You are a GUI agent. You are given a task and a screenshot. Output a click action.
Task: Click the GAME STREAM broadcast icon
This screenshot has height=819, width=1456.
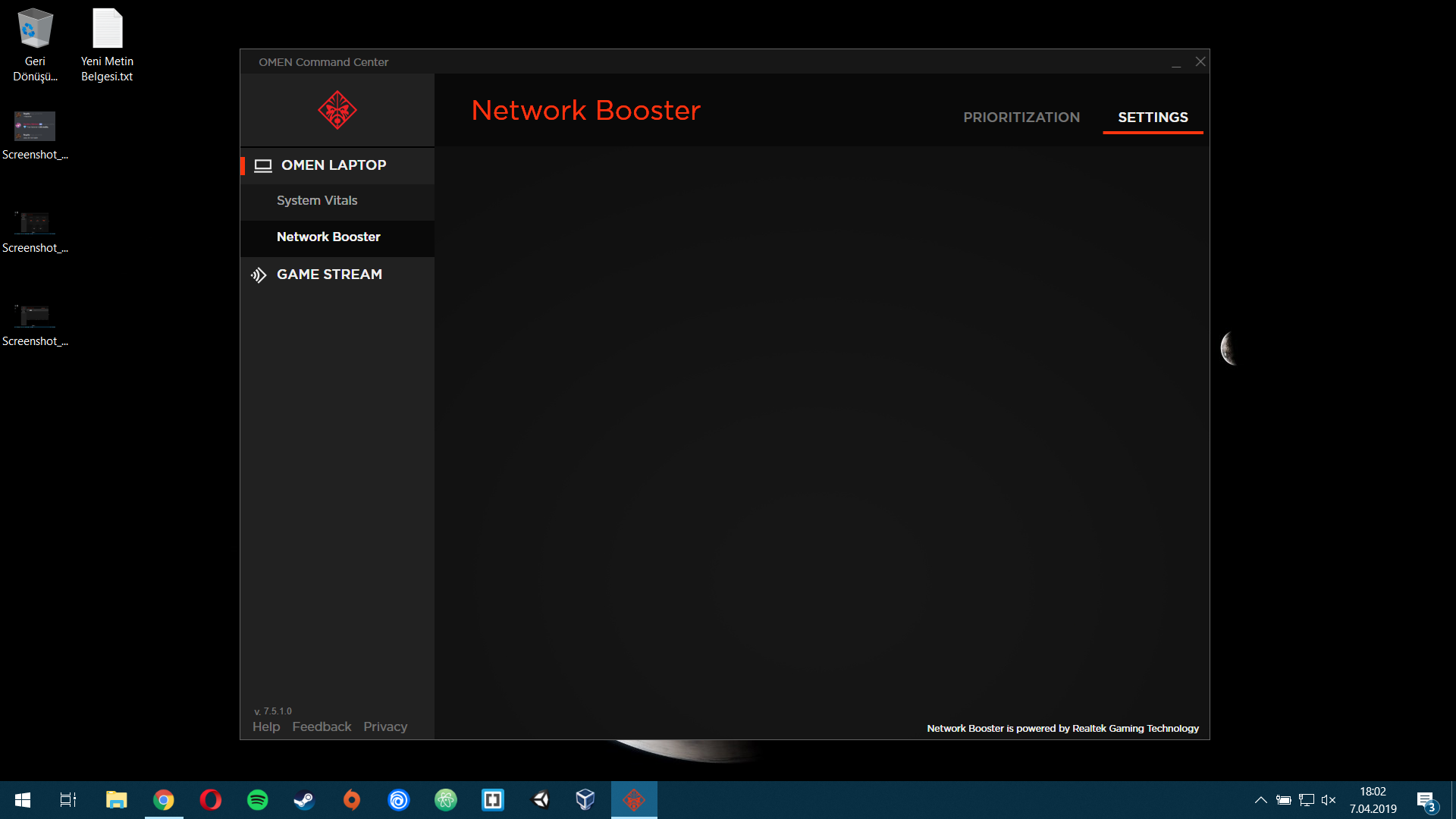[x=259, y=275]
